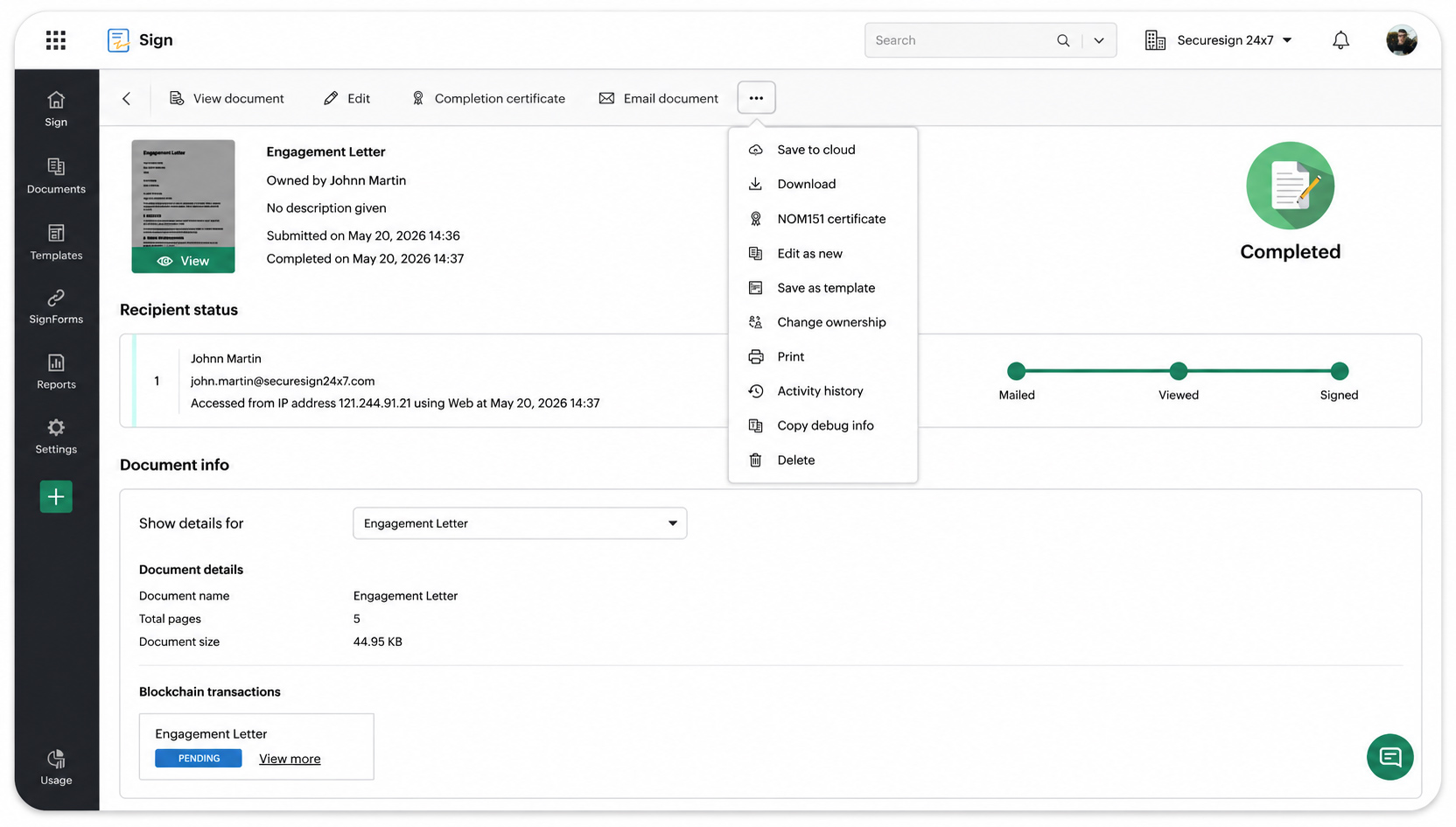This screenshot has height=827, width=1456.
Task: Select Change ownership
Action: pos(822,322)
